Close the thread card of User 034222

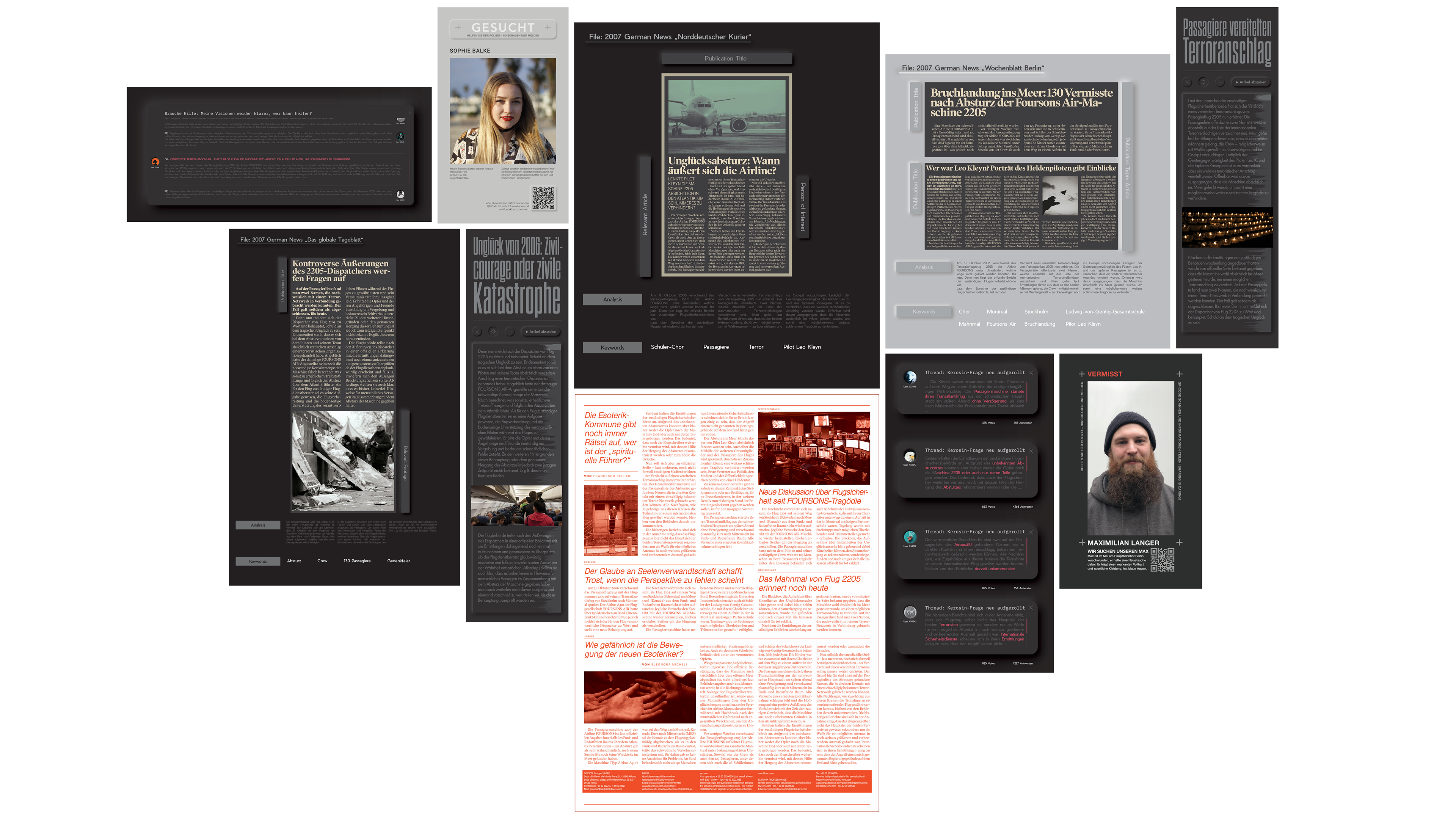(x=1031, y=532)
